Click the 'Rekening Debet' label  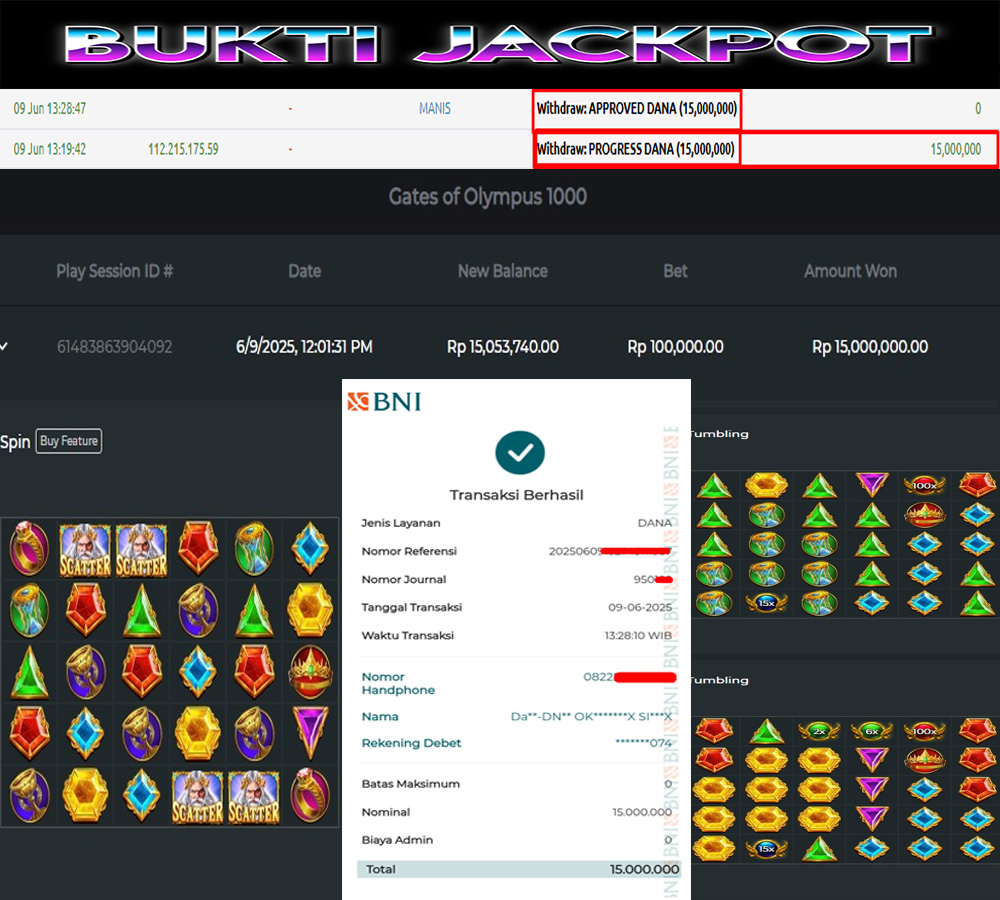click(x=411, y=743)
